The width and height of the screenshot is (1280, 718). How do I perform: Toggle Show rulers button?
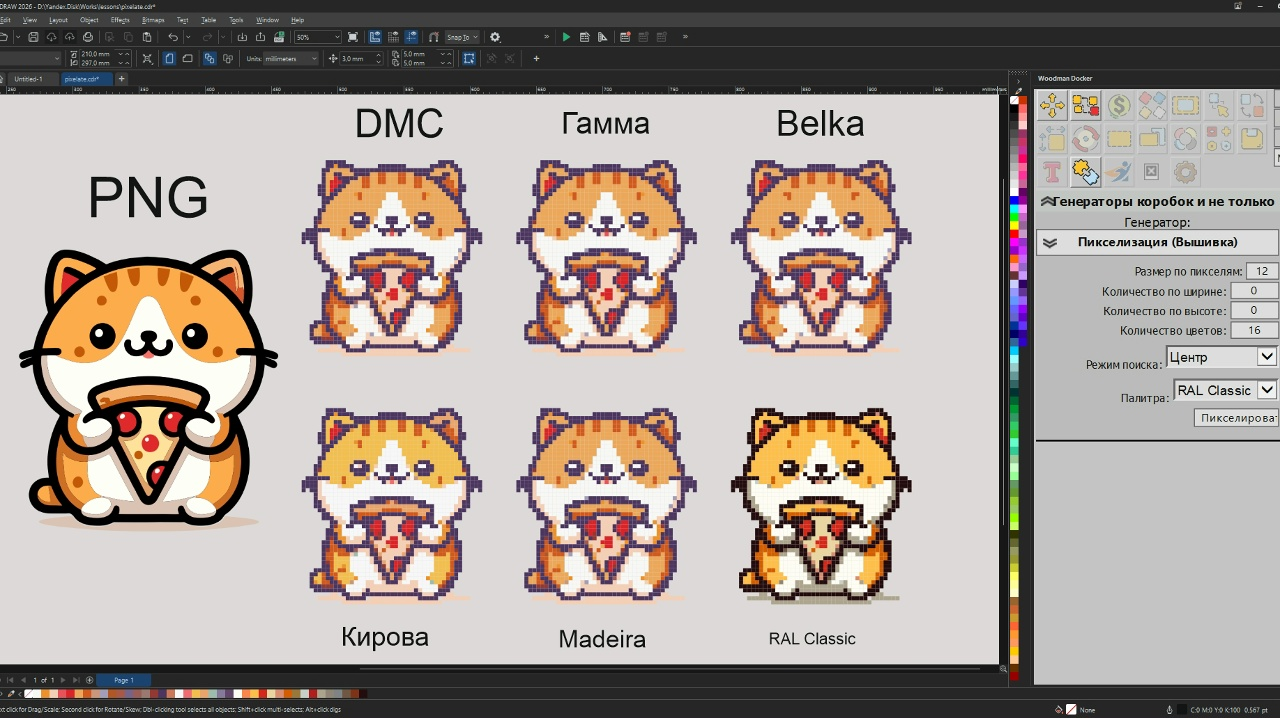pyautogui.click(x=375, y=37)
